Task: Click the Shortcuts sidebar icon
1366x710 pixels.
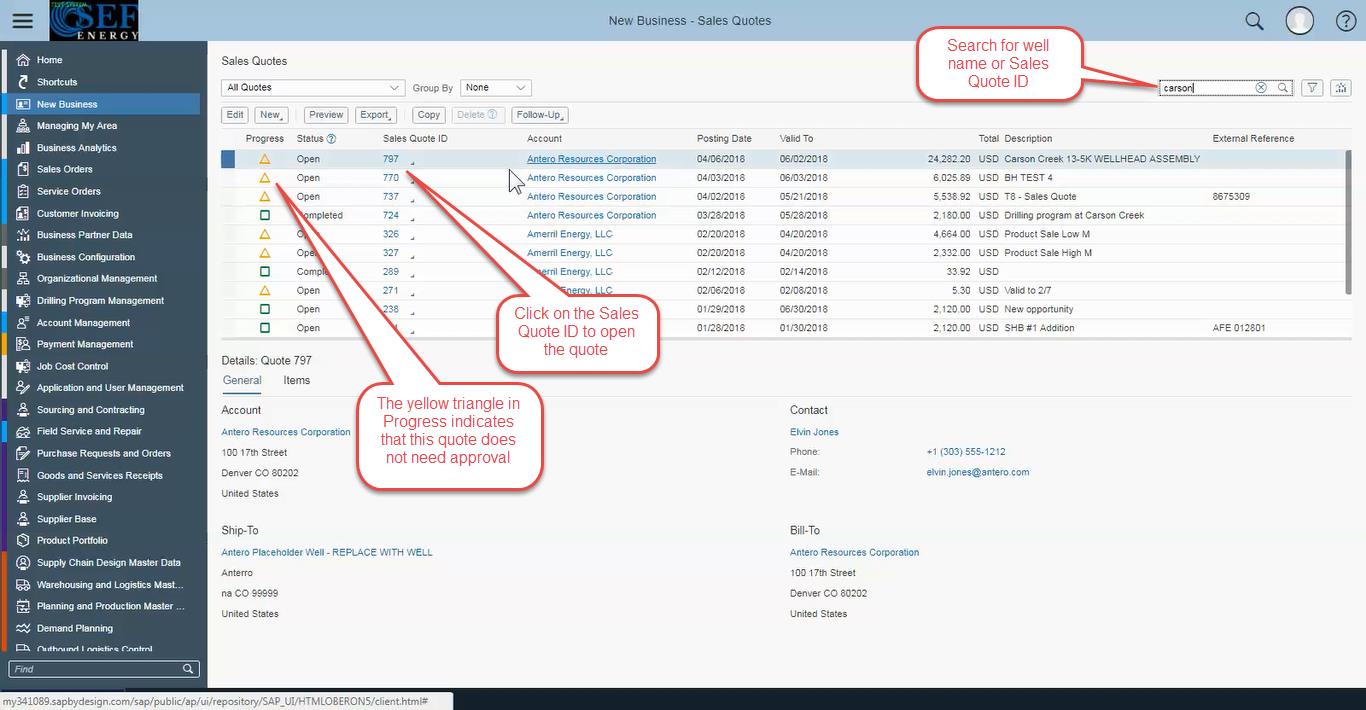Action: pos(23,82)
